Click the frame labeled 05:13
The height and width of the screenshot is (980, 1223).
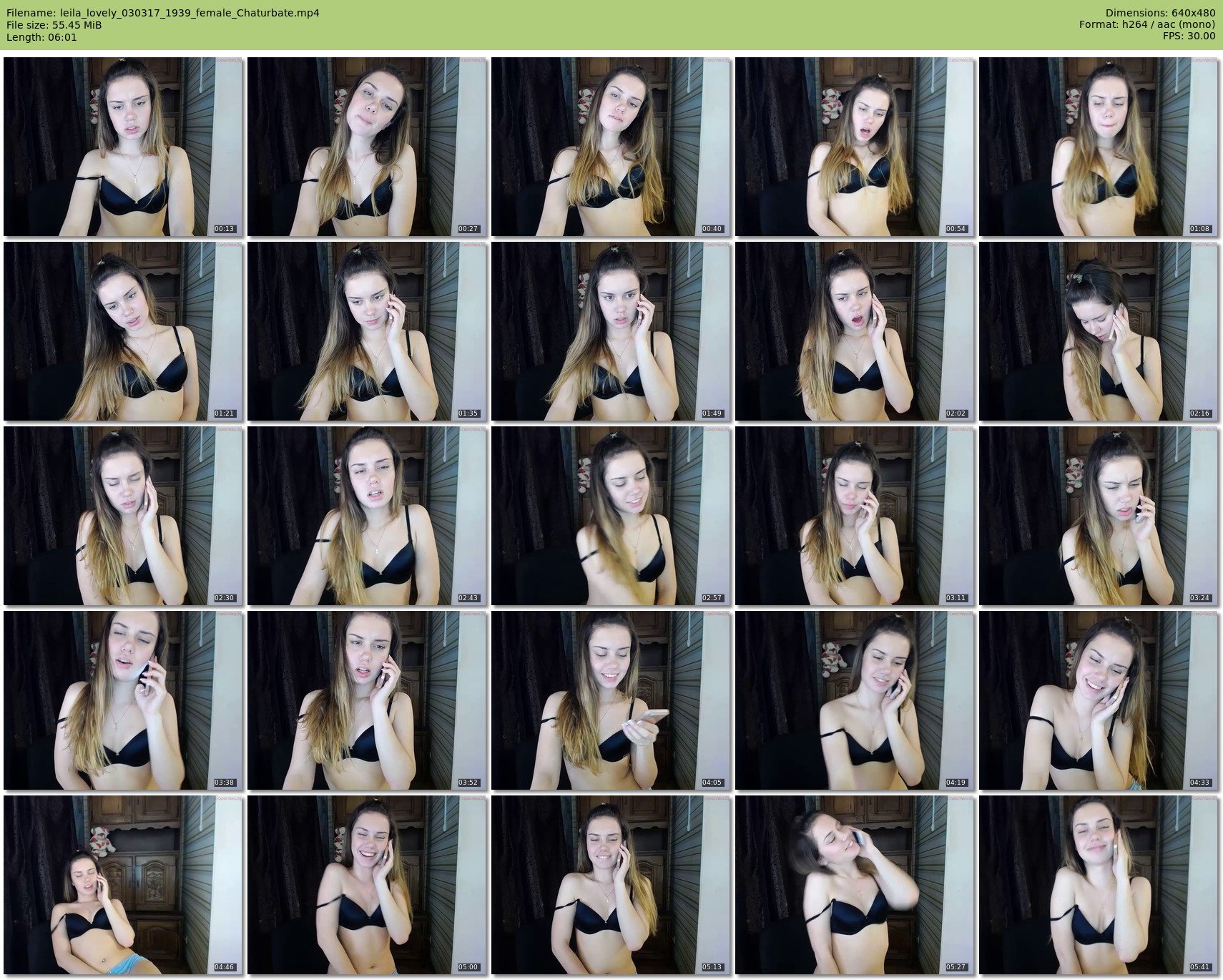[611, 885]
